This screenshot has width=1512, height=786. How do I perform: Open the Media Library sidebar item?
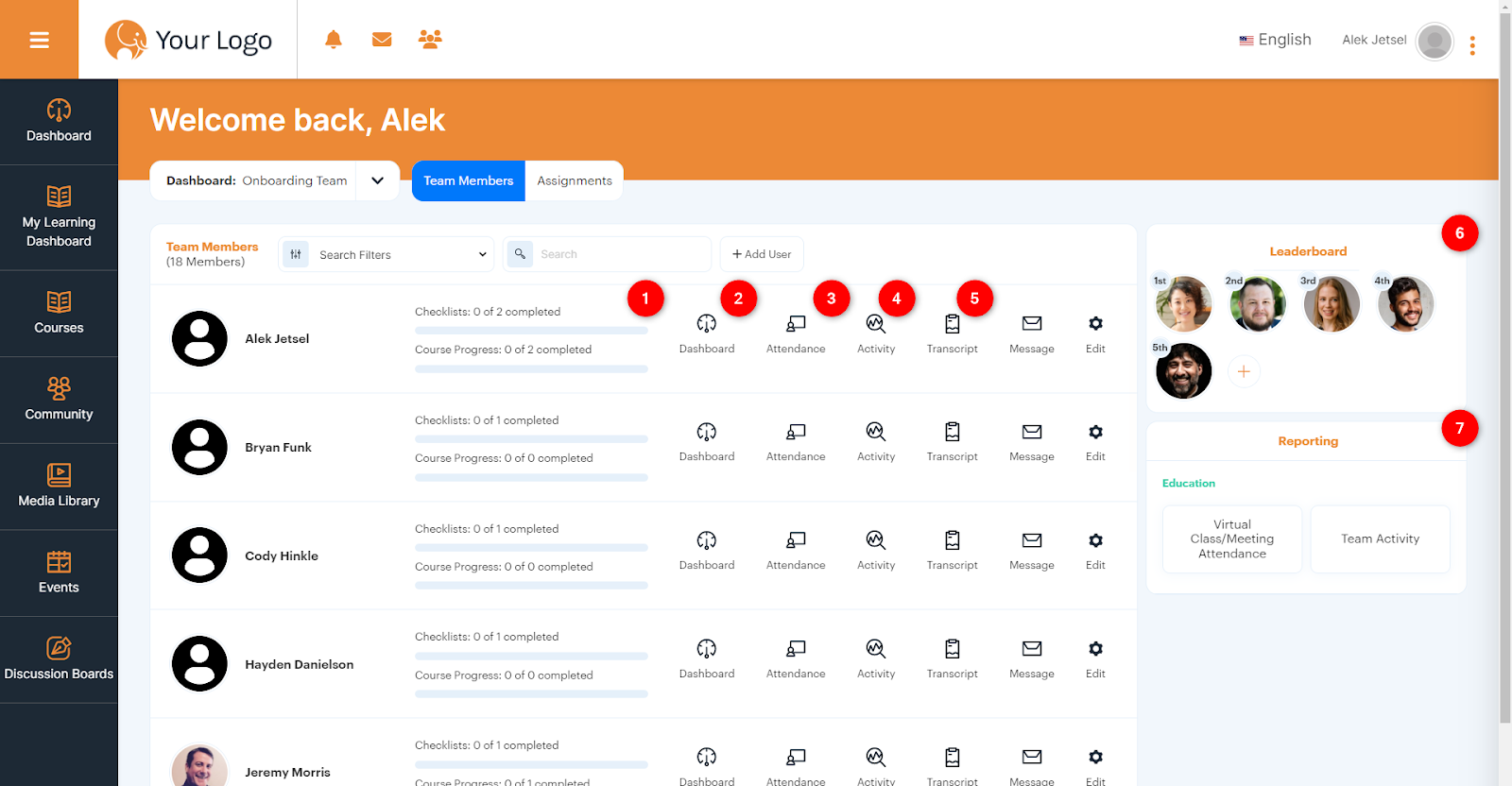[x=59, y=487]
